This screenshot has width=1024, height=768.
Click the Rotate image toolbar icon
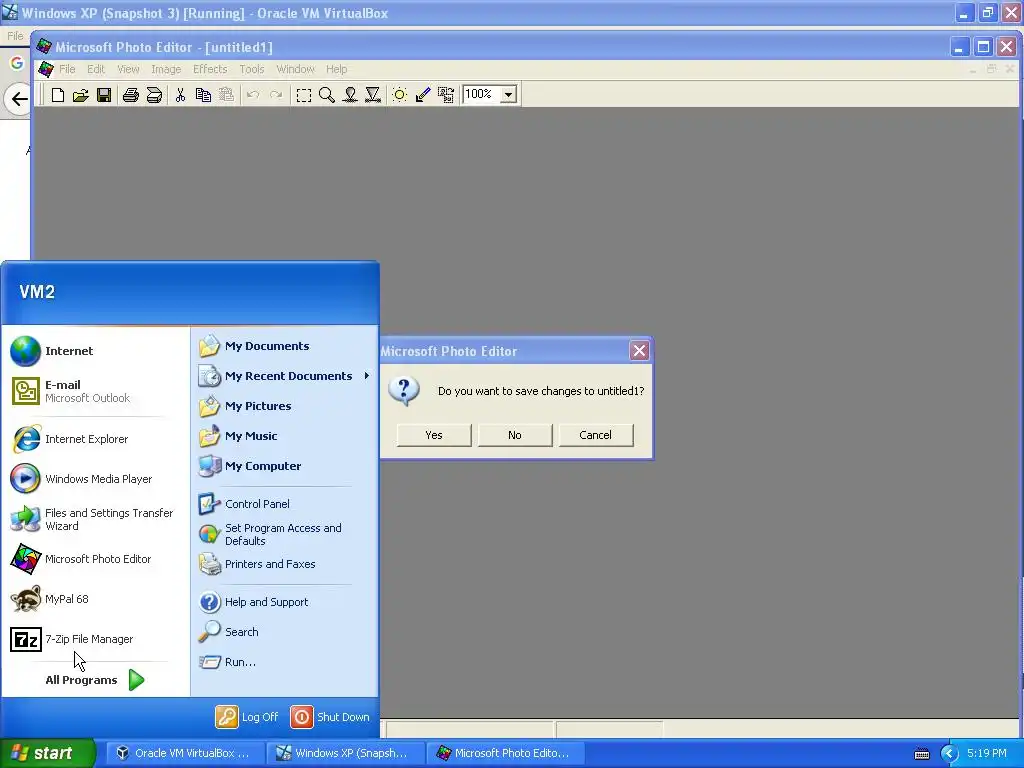tap(446, 95)
